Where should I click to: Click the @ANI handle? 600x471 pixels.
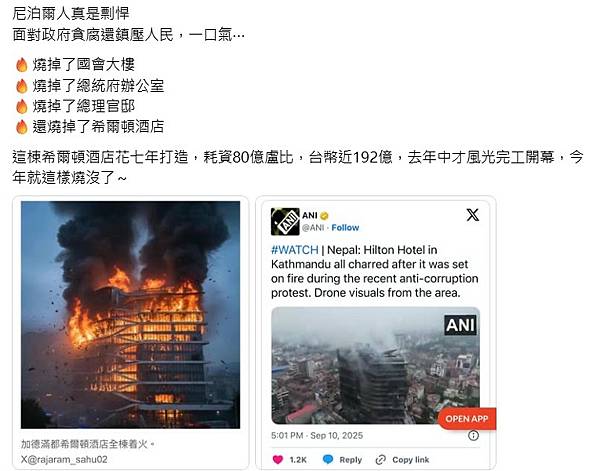(313, 228)
